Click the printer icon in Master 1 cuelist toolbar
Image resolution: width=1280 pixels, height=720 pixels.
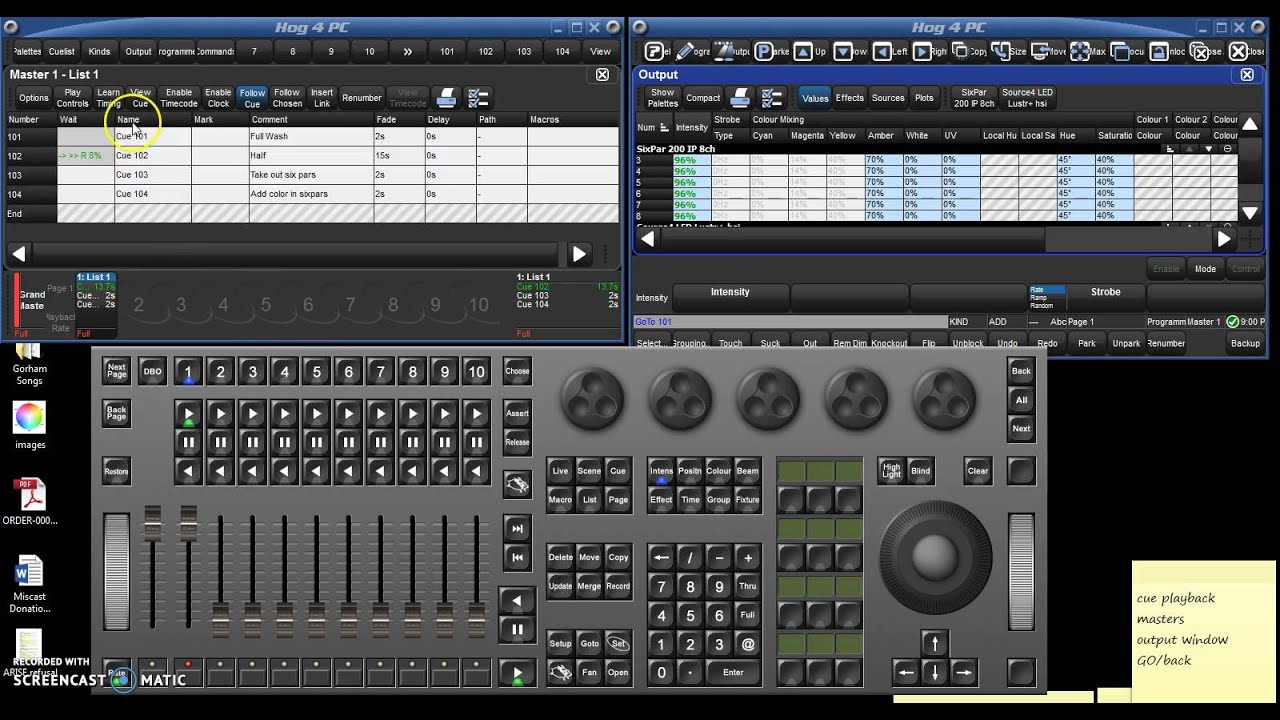(x=447, y=98)
